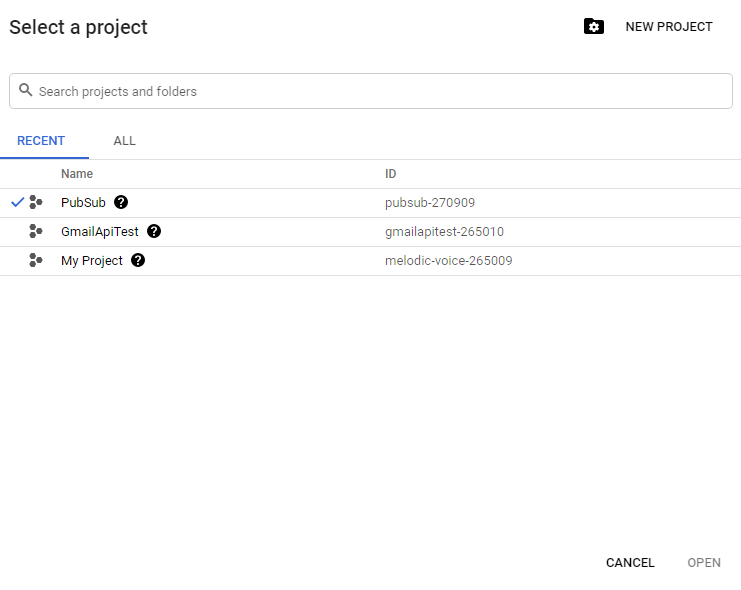The image size is (741, 590).
Task: Switch to the ALL tab
Action: 124,141
